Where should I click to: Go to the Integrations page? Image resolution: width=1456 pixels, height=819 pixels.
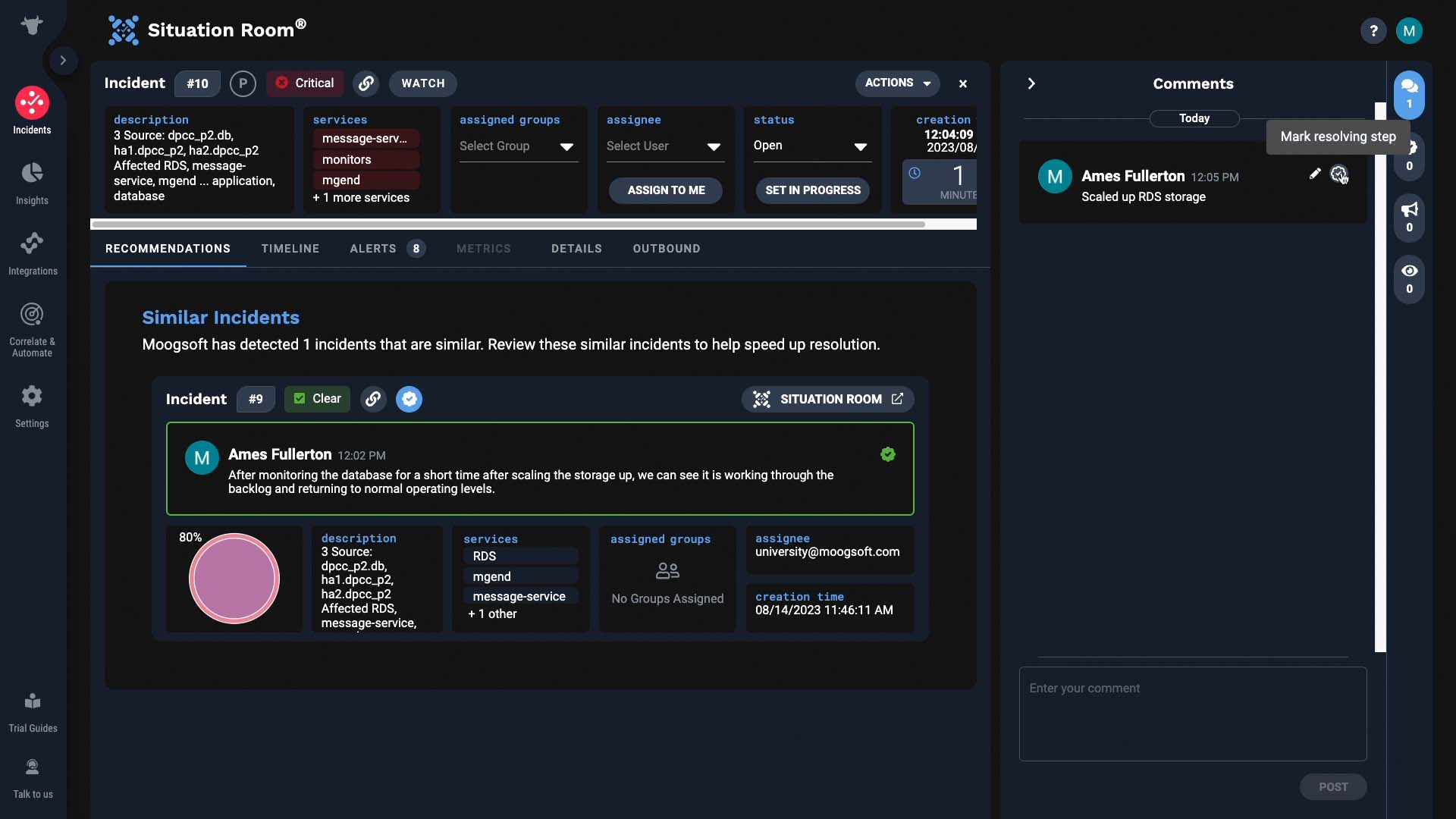(32, 253)
